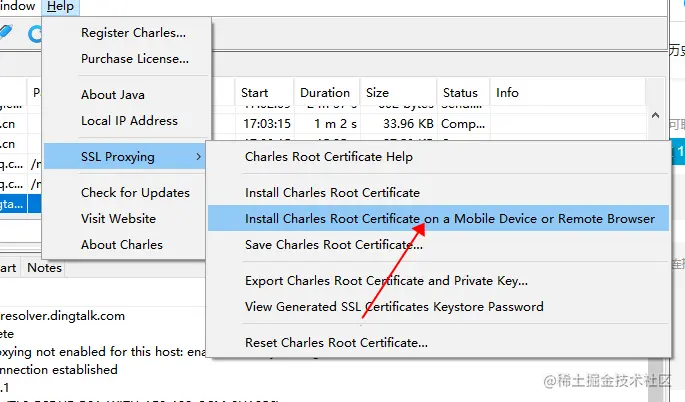Viewport: 685px width, 402px height.
Task: Choose Reset Charles Root Certificate…
Action: [336, 343]
